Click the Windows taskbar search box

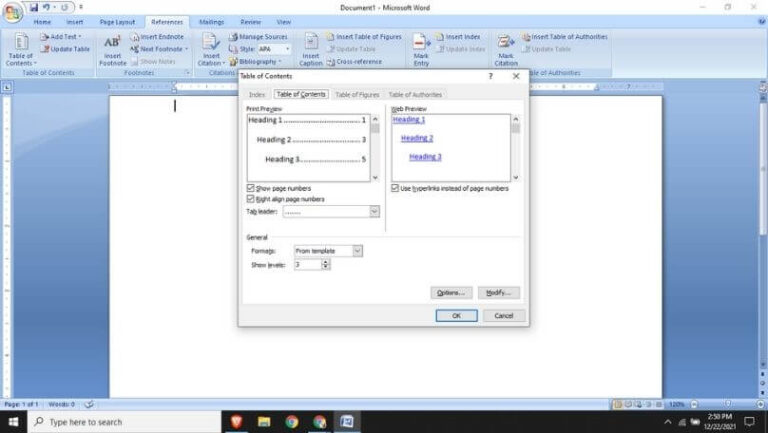pyautogui.click(x=120, y=422)
